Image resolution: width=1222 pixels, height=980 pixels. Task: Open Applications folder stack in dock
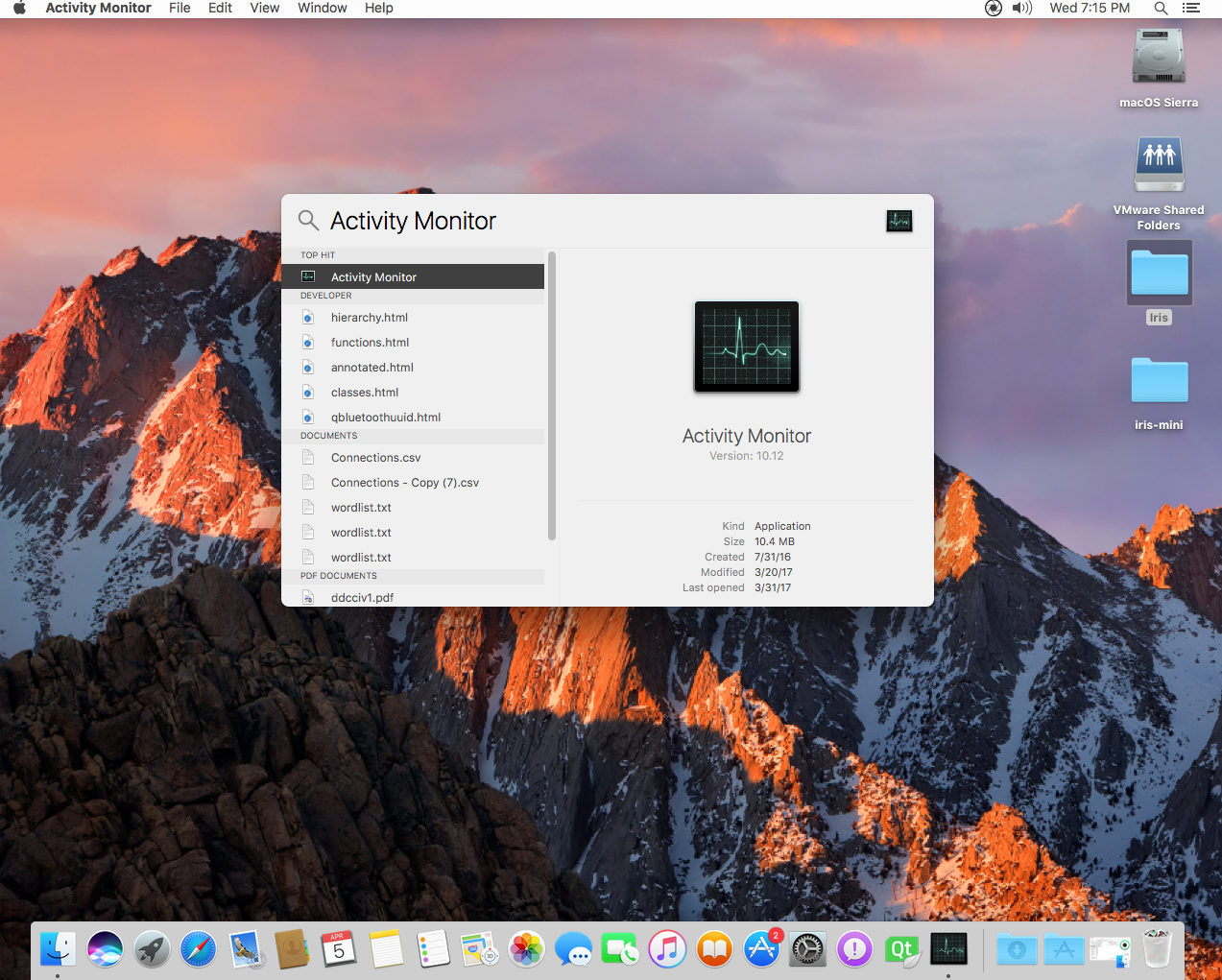point(1064,949)
